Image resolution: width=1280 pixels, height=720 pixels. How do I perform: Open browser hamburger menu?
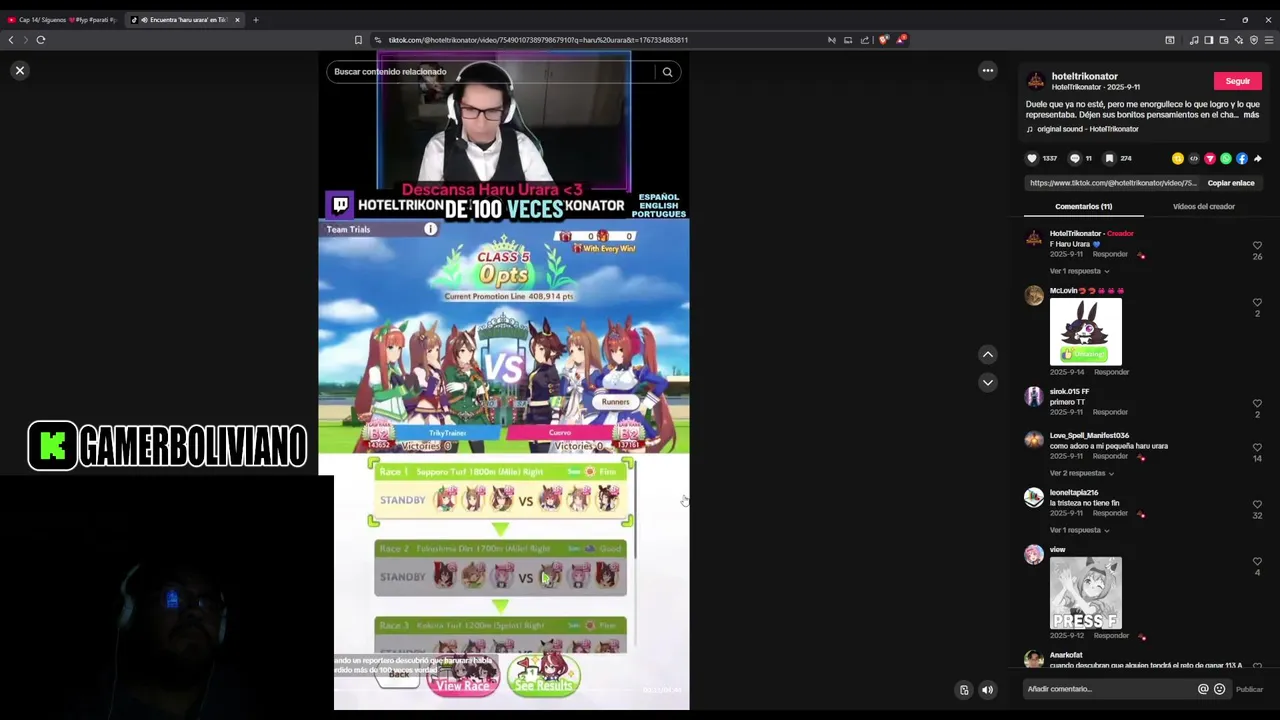pyautogui.click(x=1269, y=40)
